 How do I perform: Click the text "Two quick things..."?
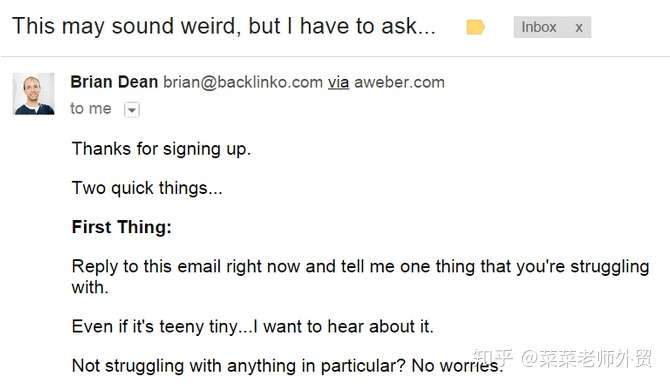tap(147, 188)
